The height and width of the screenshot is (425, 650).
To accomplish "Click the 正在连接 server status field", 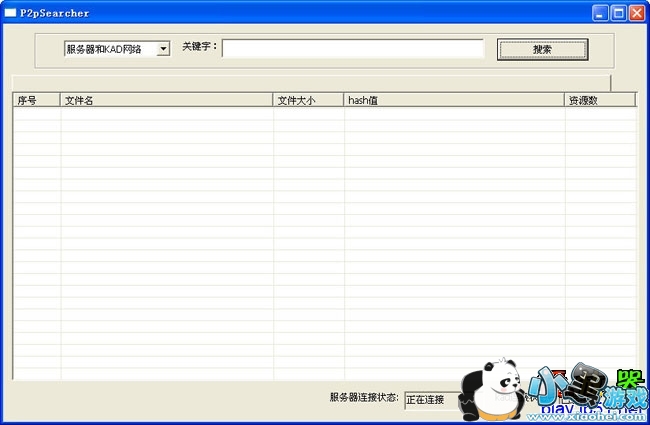I will (x=433, y=400).
